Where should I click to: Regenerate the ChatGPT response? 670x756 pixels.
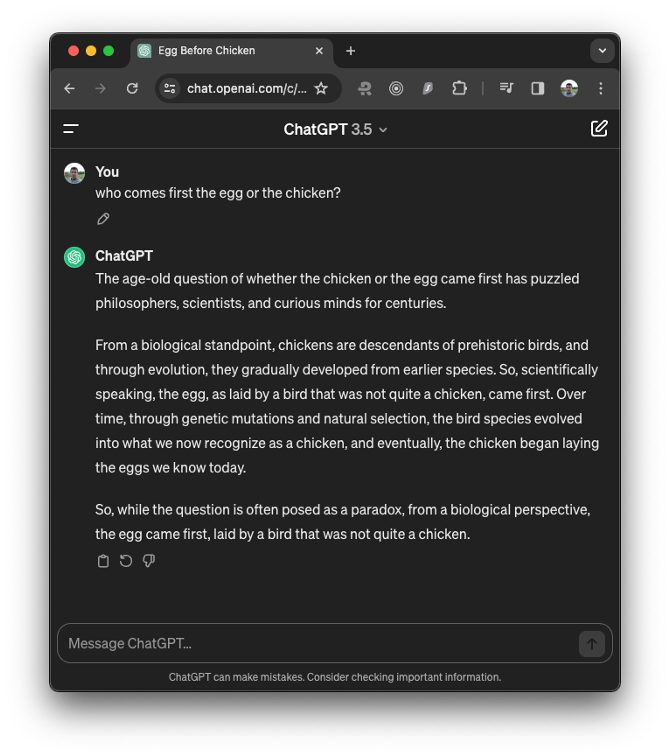click(x=126, y=561)
